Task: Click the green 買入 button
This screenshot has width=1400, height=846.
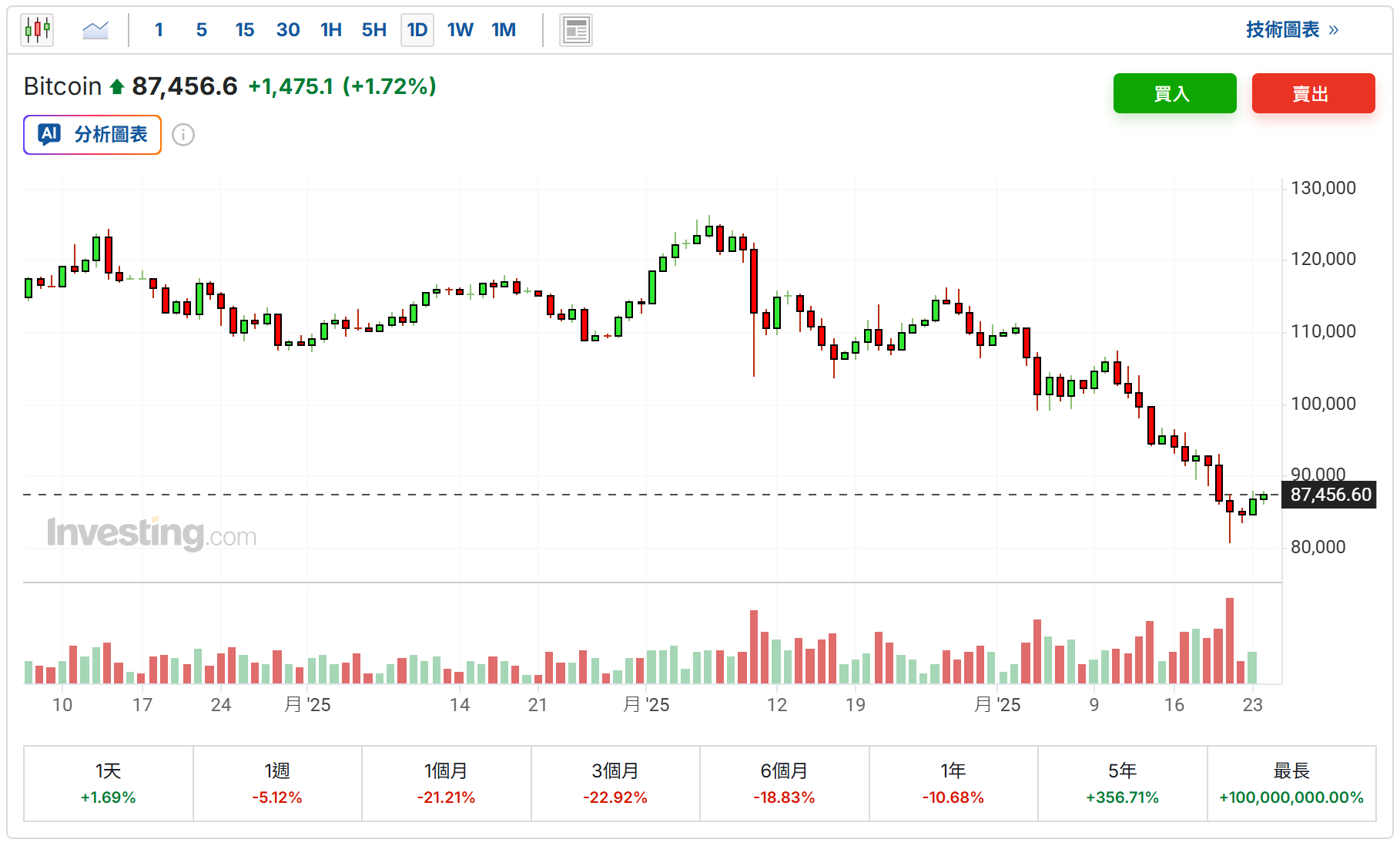Action: pyautogui.click(x=1174, y=93)
